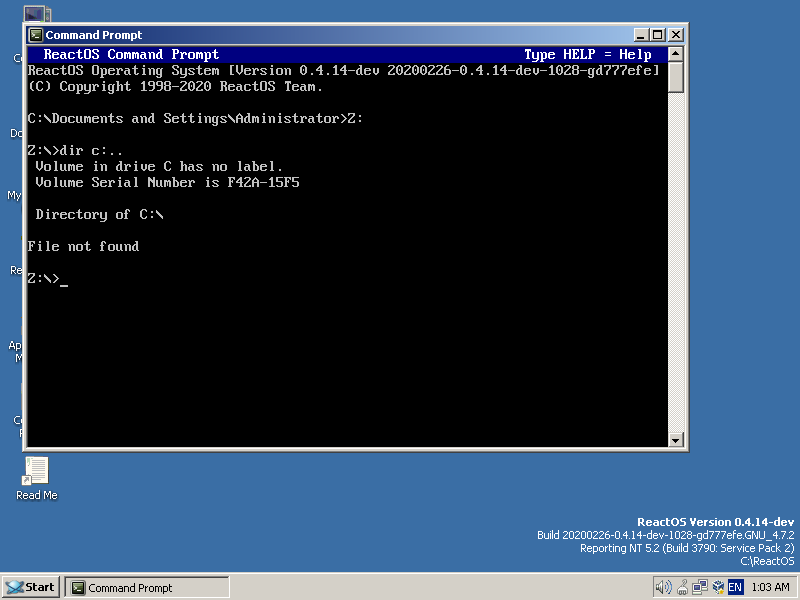Click the 1:03 AM clock

click(770, 587)
